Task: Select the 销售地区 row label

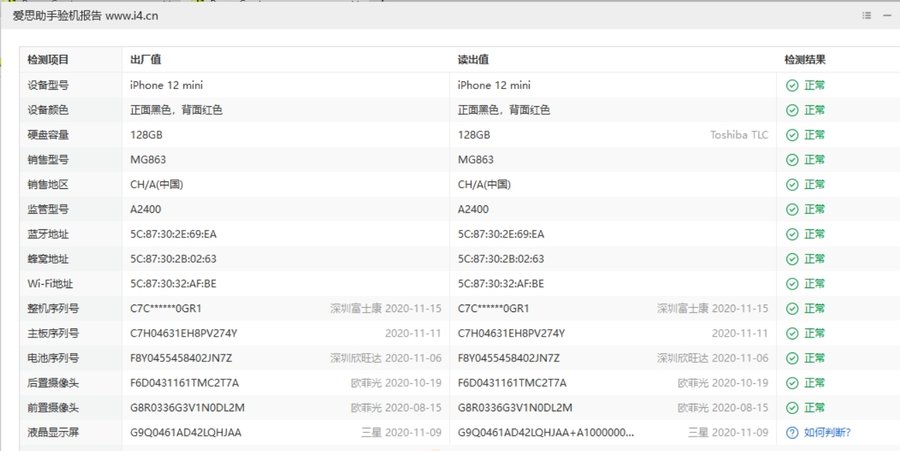Action: pyautogui.click(x=48, y=185)
